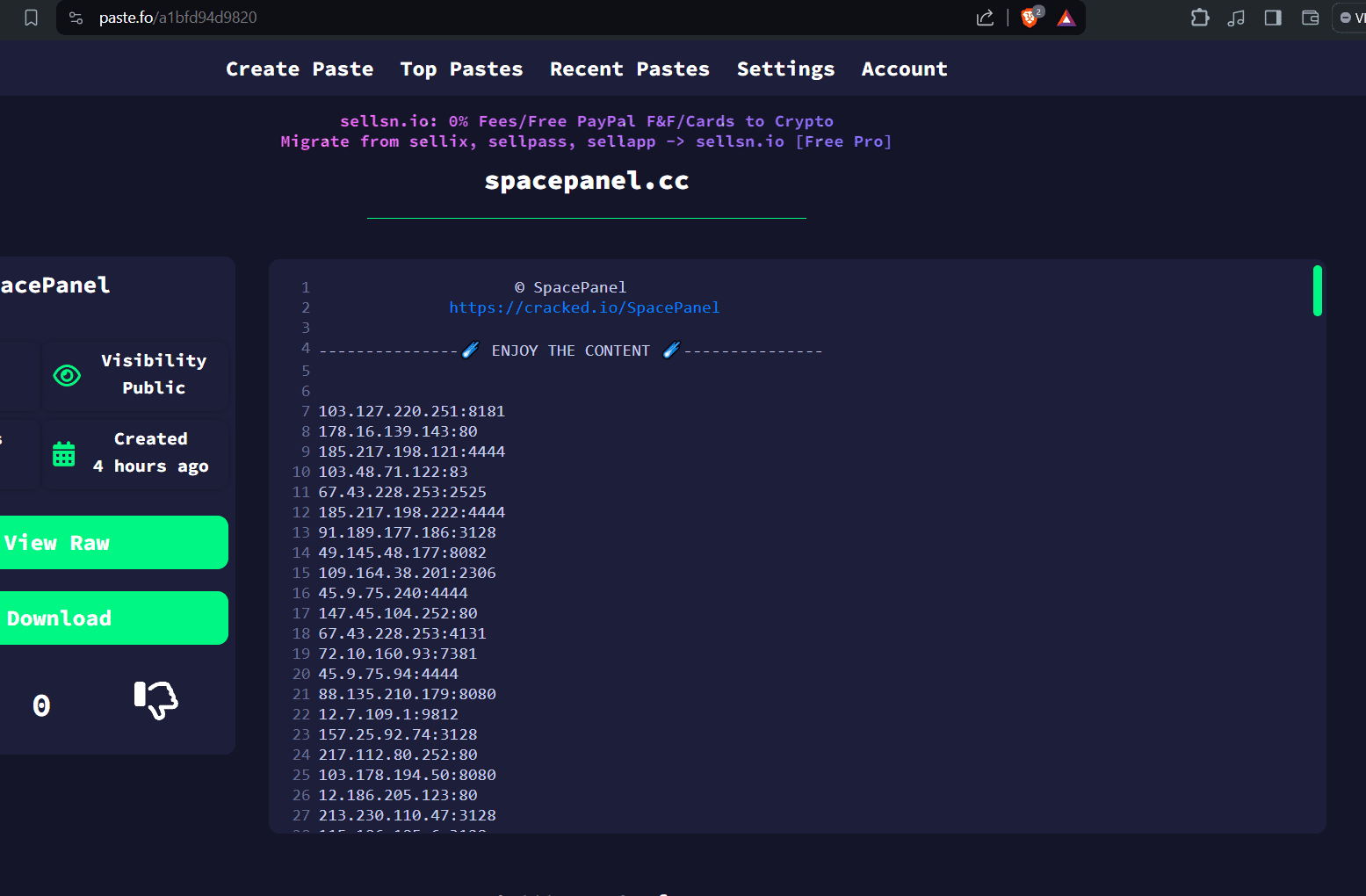Click the thumbs down dislike icon
This screenshot has height=896, width=1366.
[x=155, y=700]
